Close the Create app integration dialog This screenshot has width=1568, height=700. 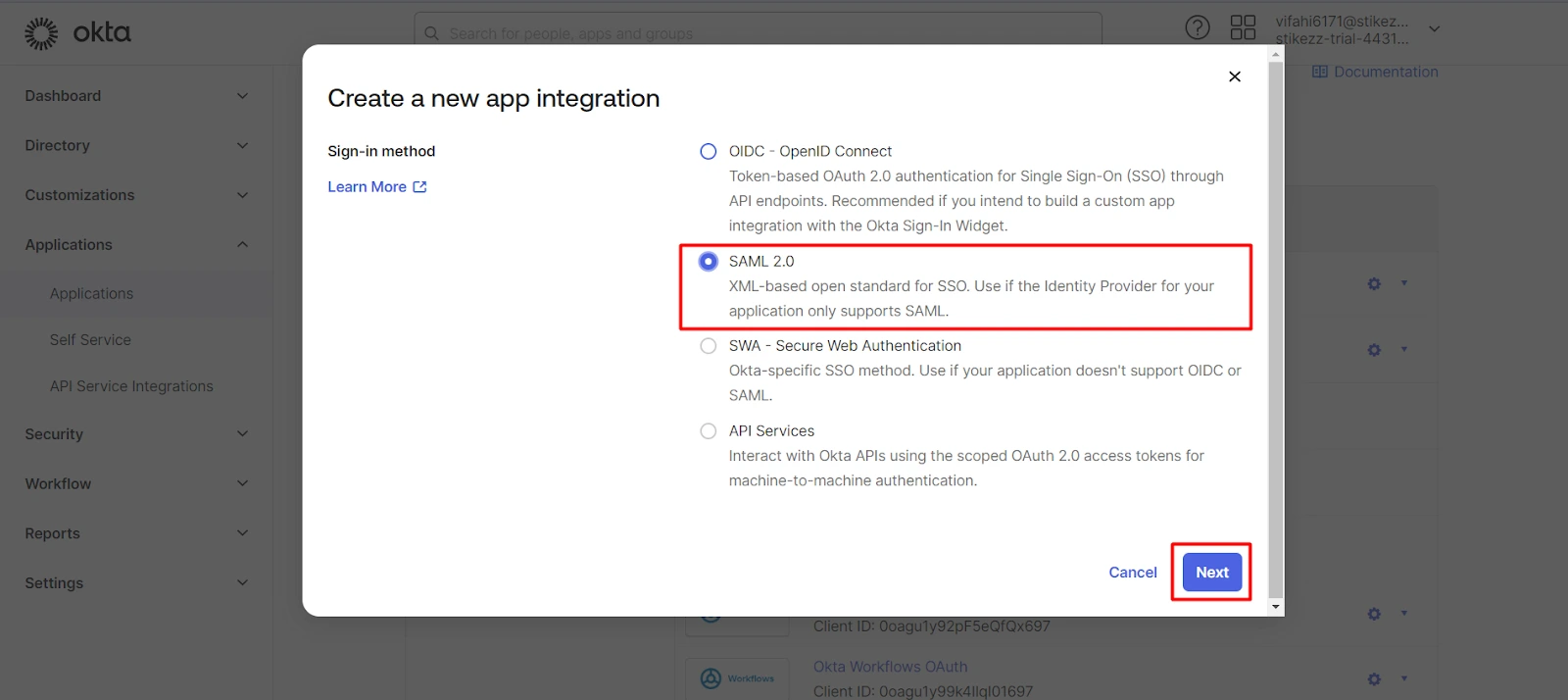click(x=1235, y=76)
